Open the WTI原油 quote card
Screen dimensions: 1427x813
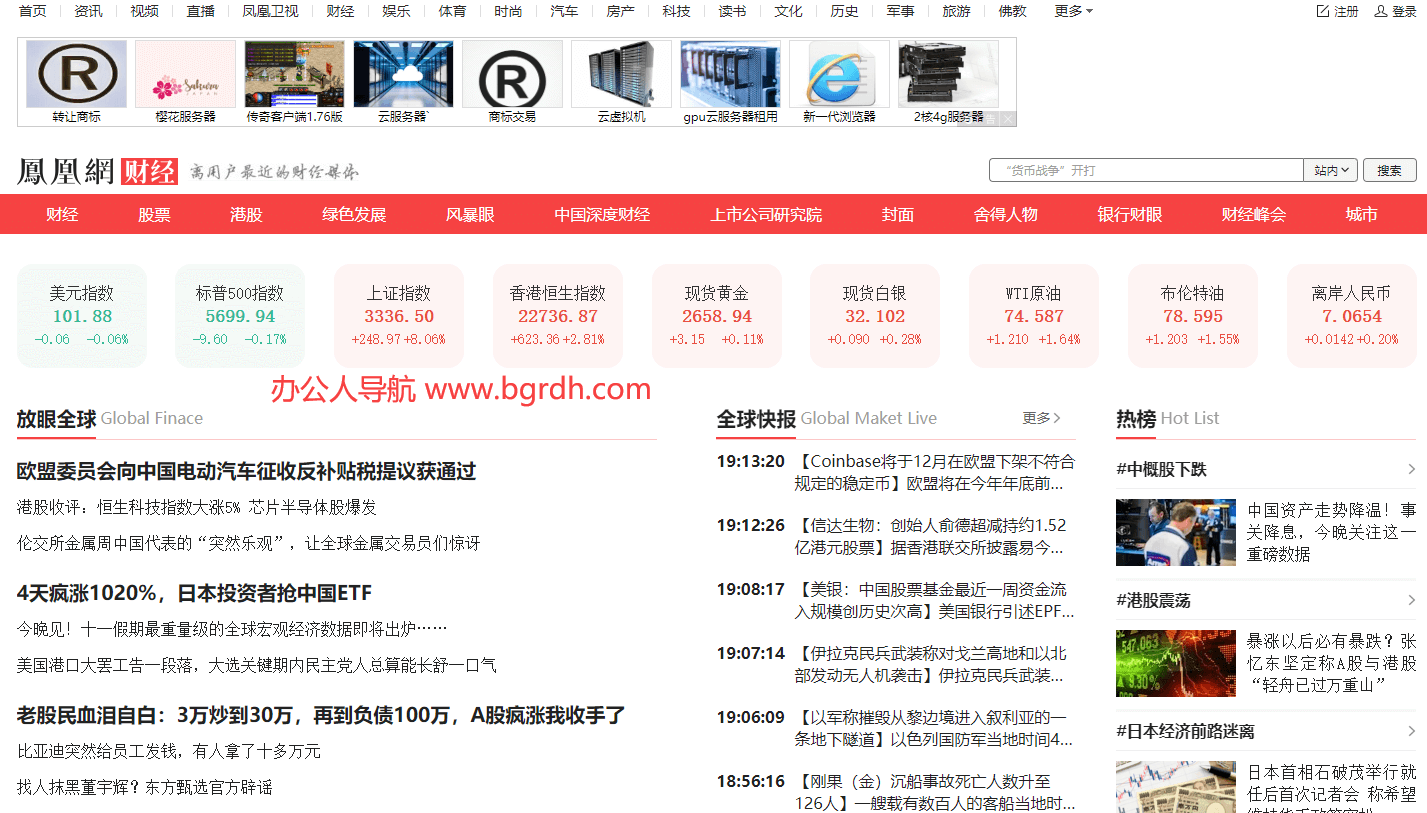tap(1034, 316)
